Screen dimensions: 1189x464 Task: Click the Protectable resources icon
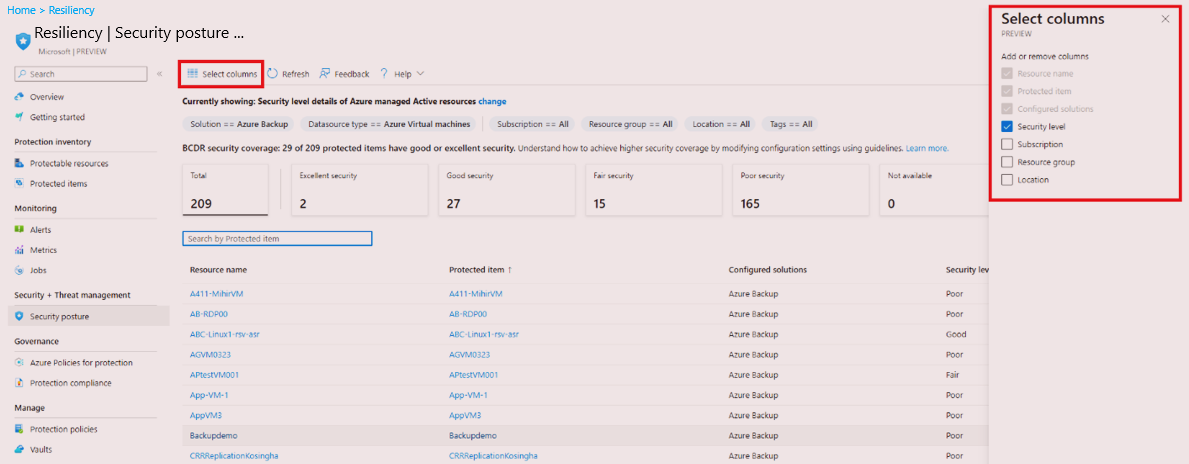pyautogui.click(x=20, y=163)
